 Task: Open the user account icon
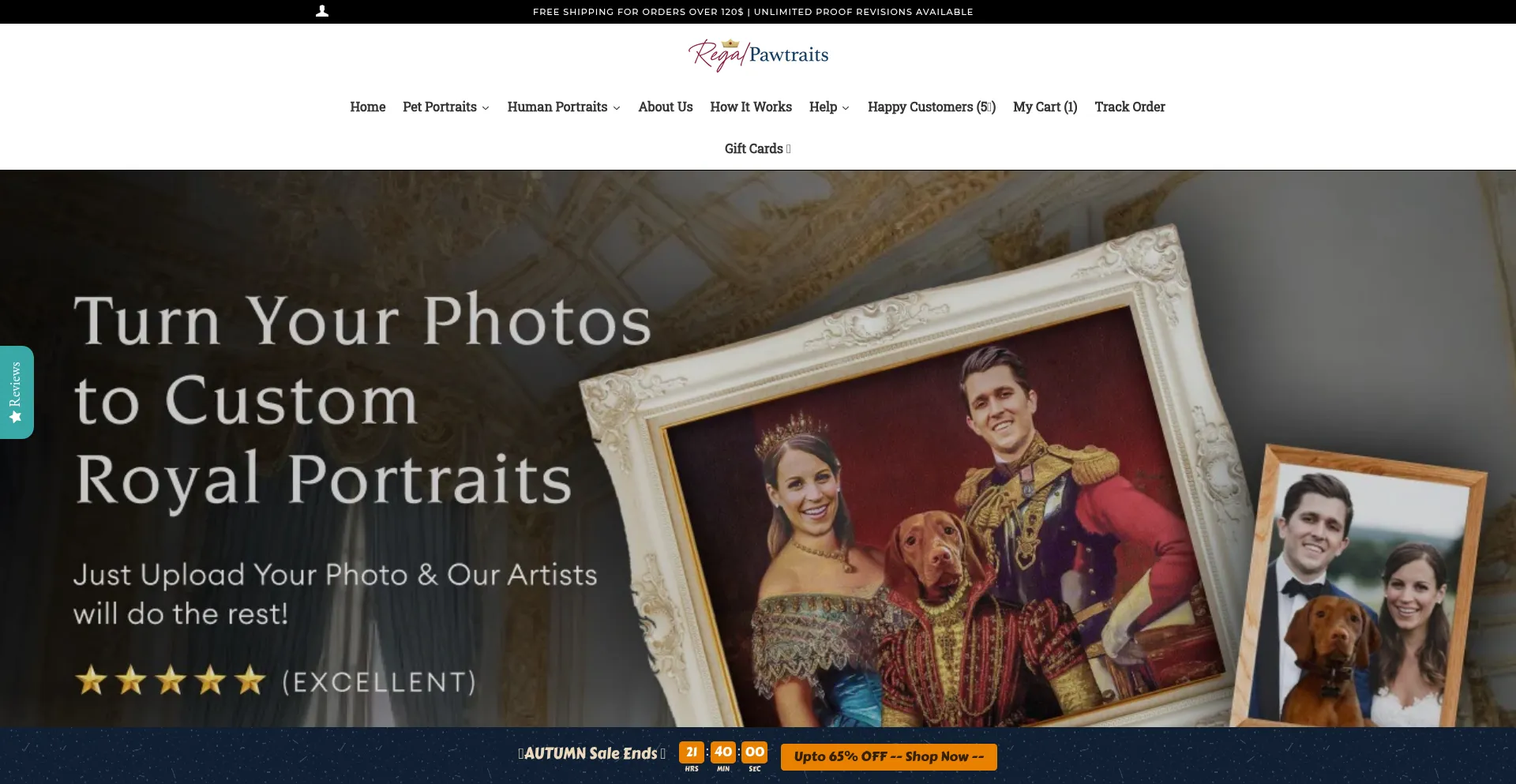click(322, 11)
